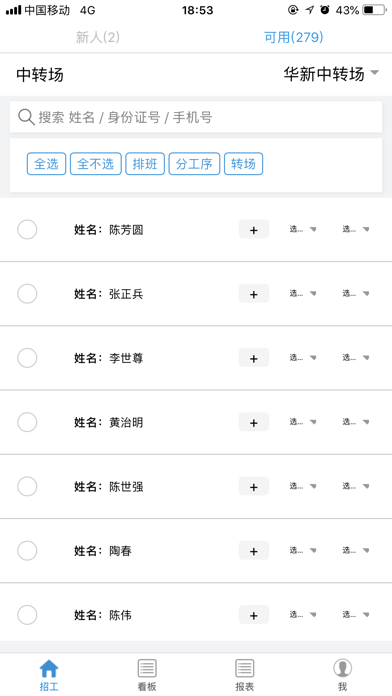
Task: Click the 转场 button
Action: coord(243,164)
